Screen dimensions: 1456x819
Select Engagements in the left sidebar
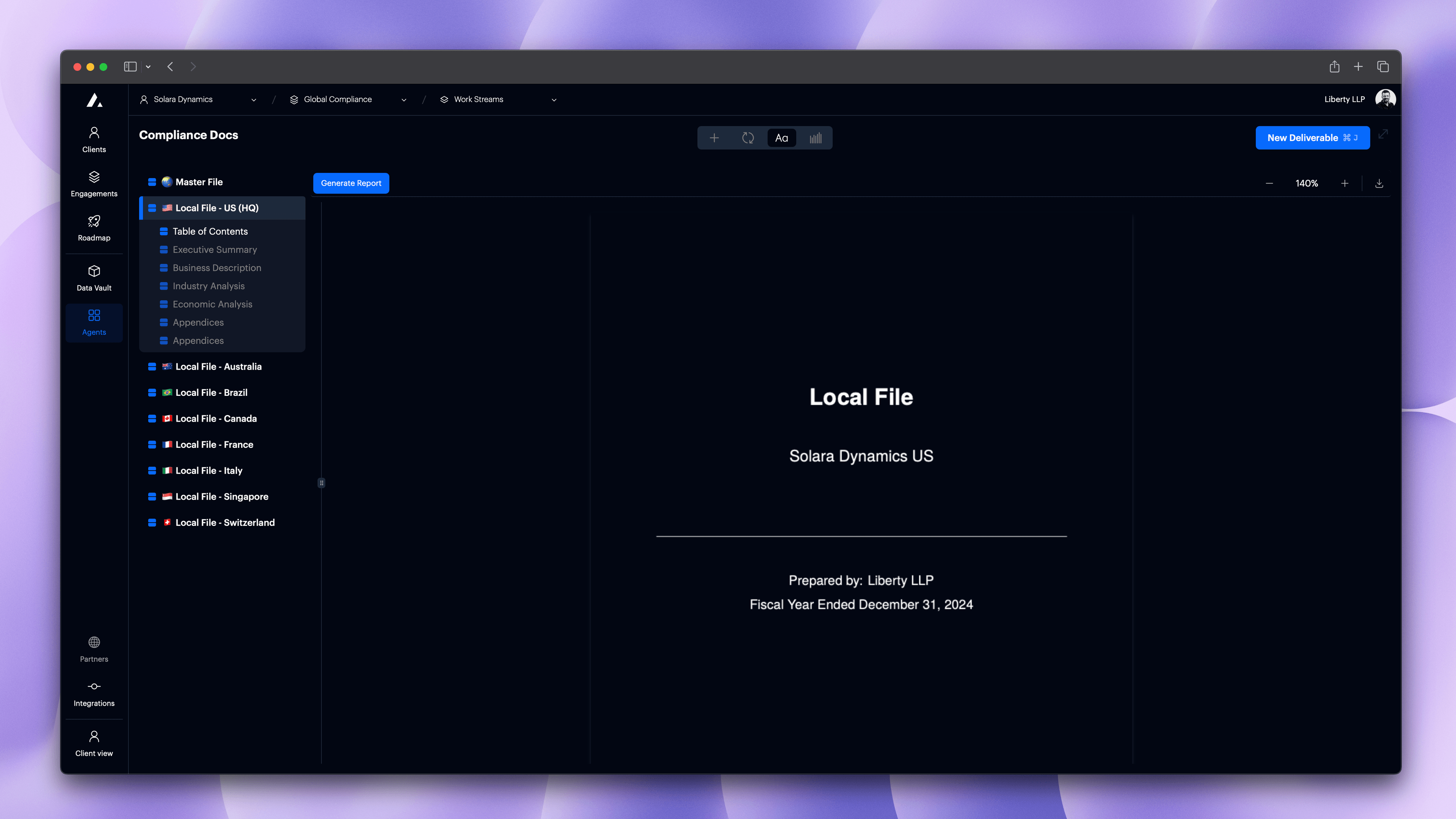point(94,184)
